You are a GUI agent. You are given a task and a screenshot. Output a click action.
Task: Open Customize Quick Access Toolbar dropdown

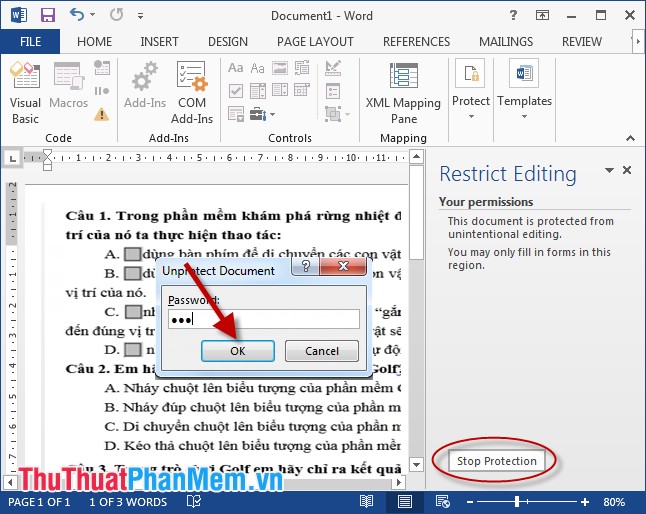point(140,16)
